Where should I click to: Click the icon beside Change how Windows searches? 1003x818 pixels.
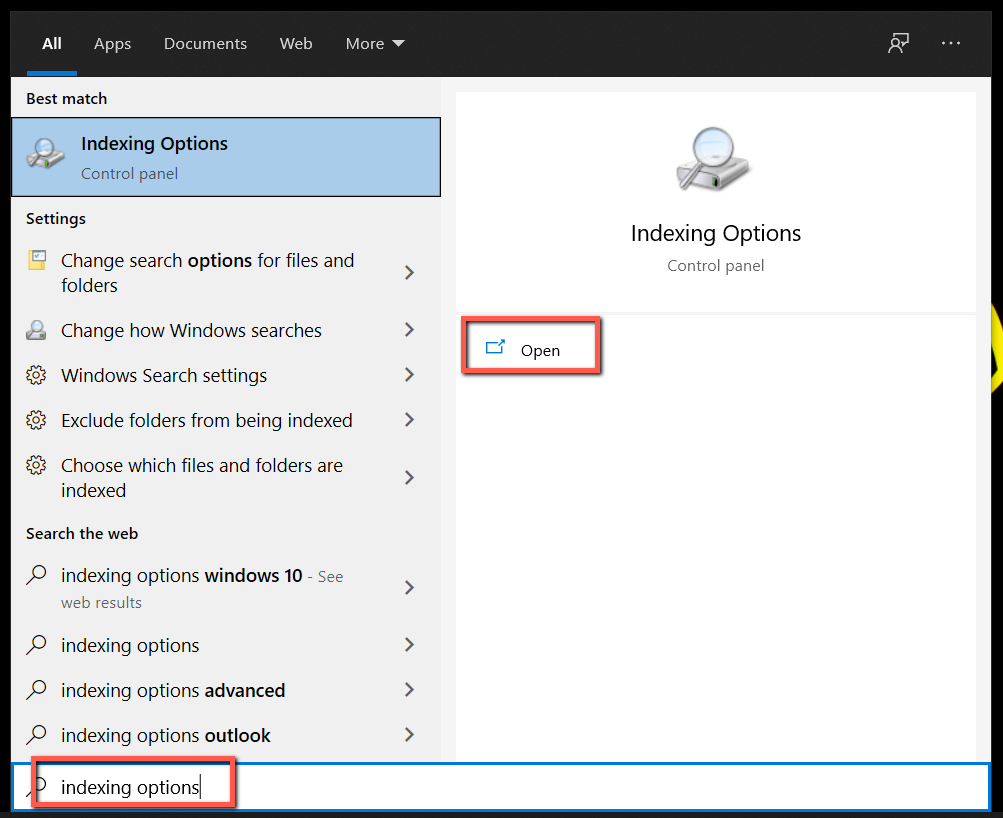36,330
